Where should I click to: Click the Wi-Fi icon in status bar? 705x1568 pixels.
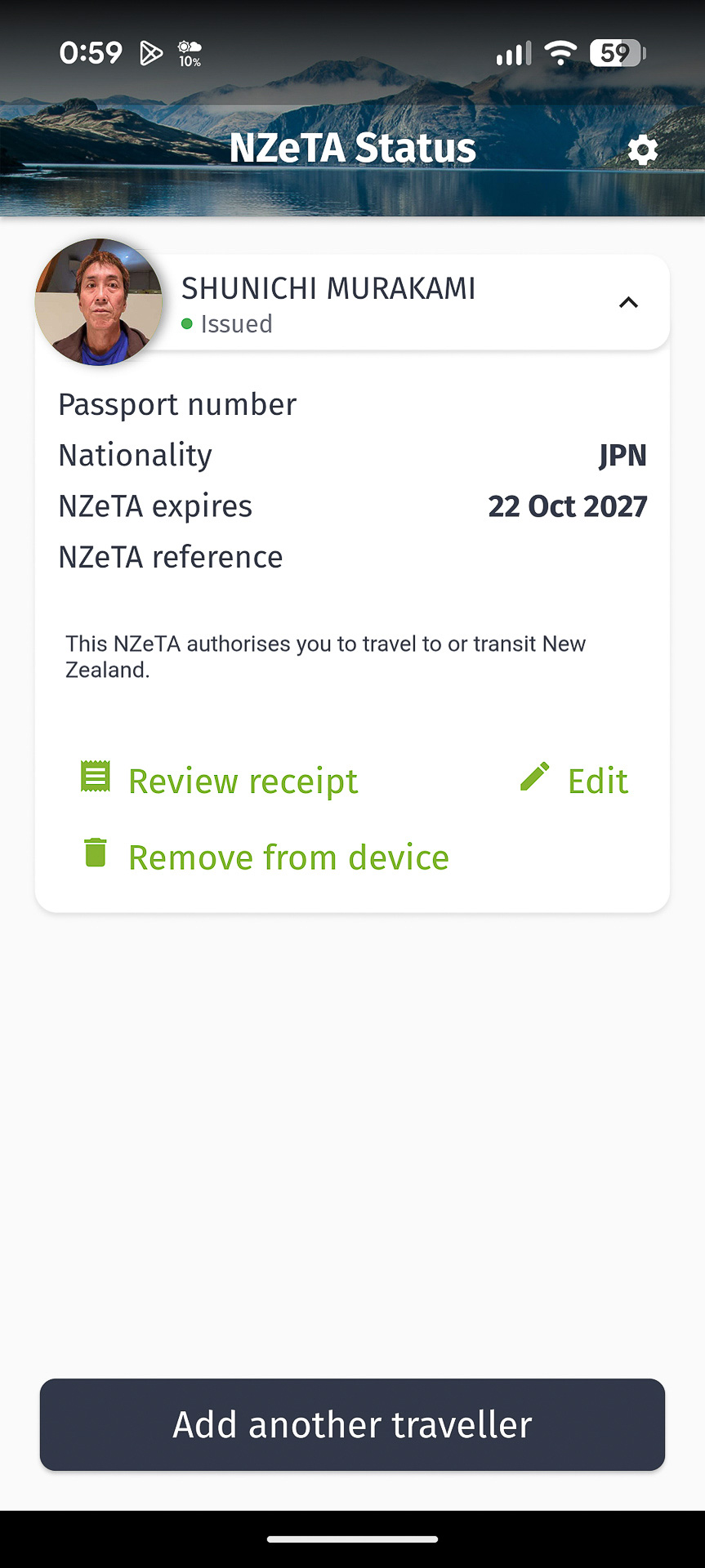(560, 51)
